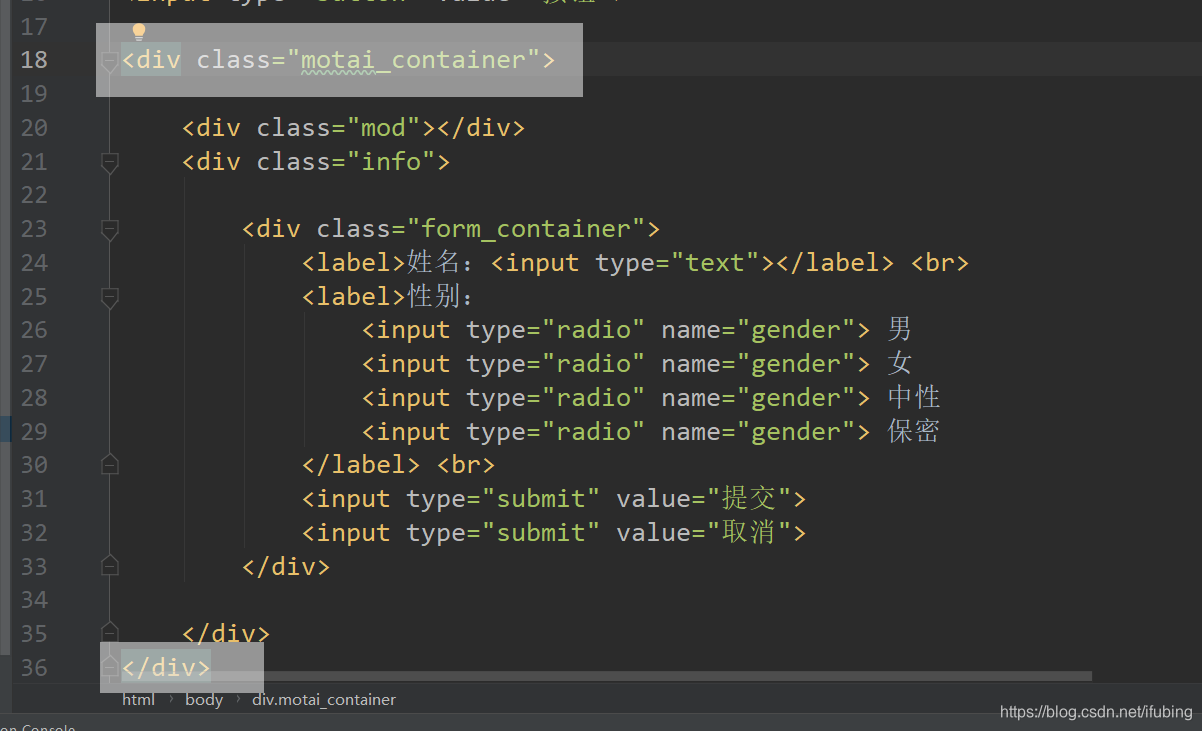Collapse the fold at line 18 motai_container
The image size is (1202, 731).
(x=110, y=61)
